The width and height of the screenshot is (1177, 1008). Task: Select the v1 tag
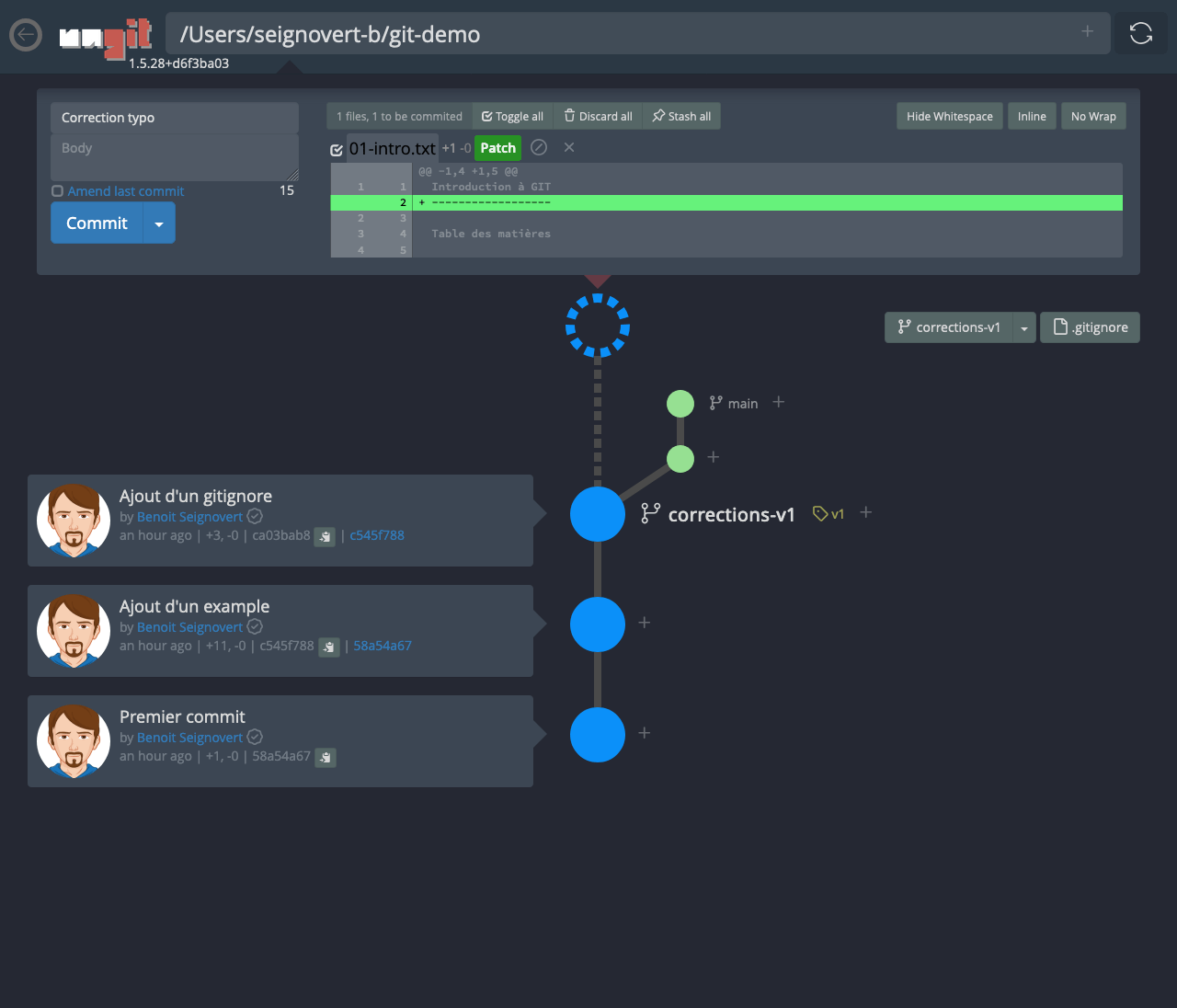coord(828,514)
